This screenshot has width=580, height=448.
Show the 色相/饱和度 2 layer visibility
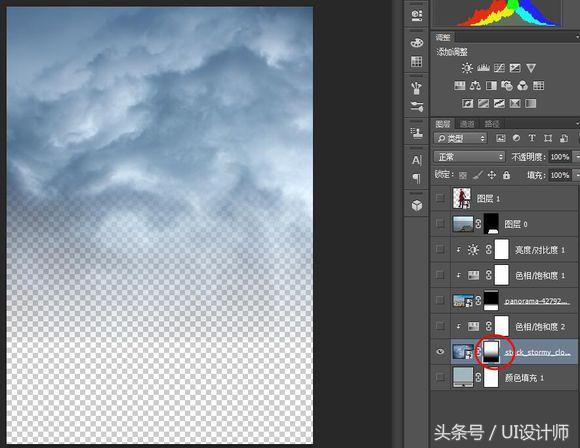pos(440,326)
